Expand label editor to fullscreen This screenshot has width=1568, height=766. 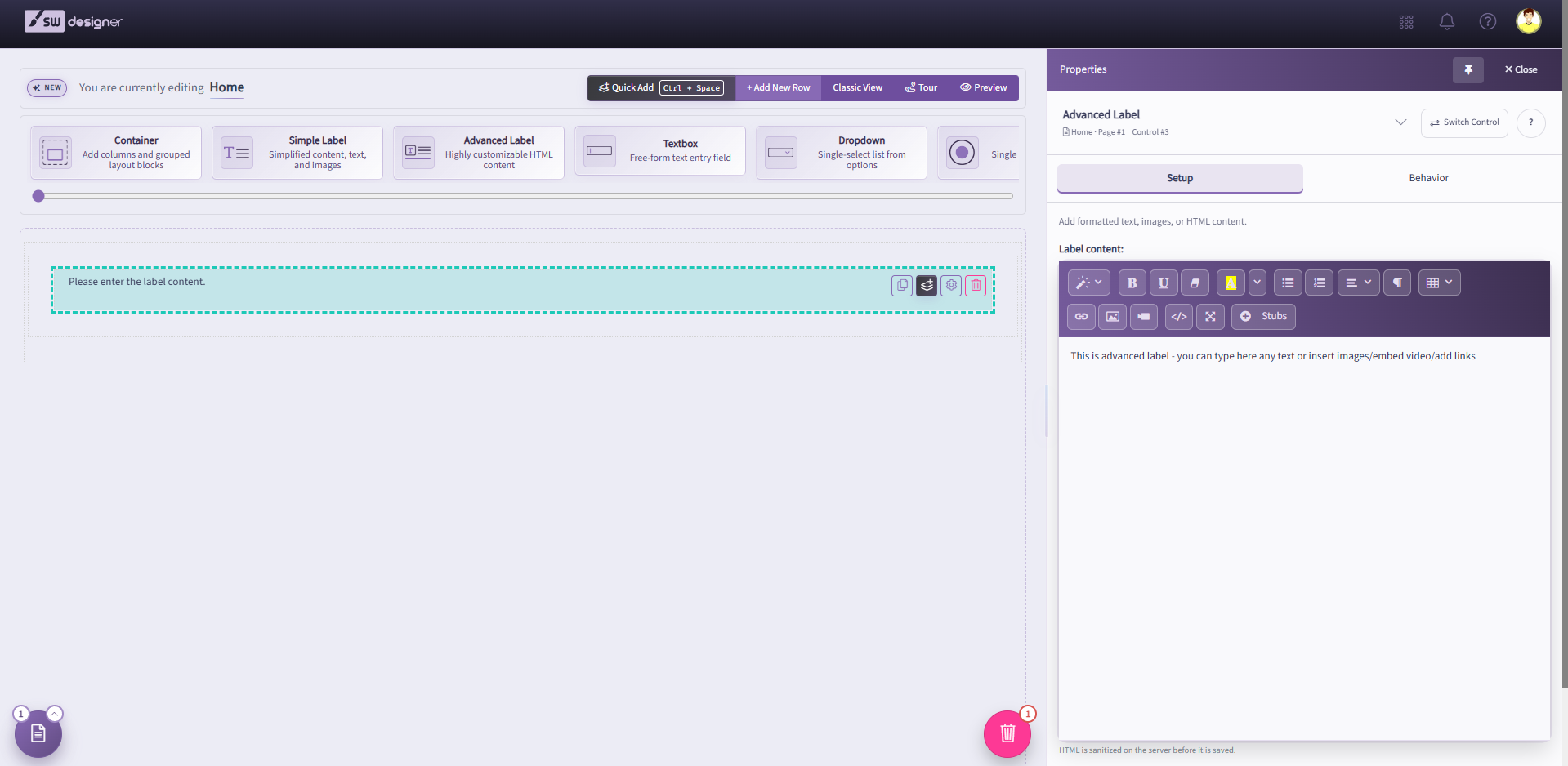click(1210, 317)
